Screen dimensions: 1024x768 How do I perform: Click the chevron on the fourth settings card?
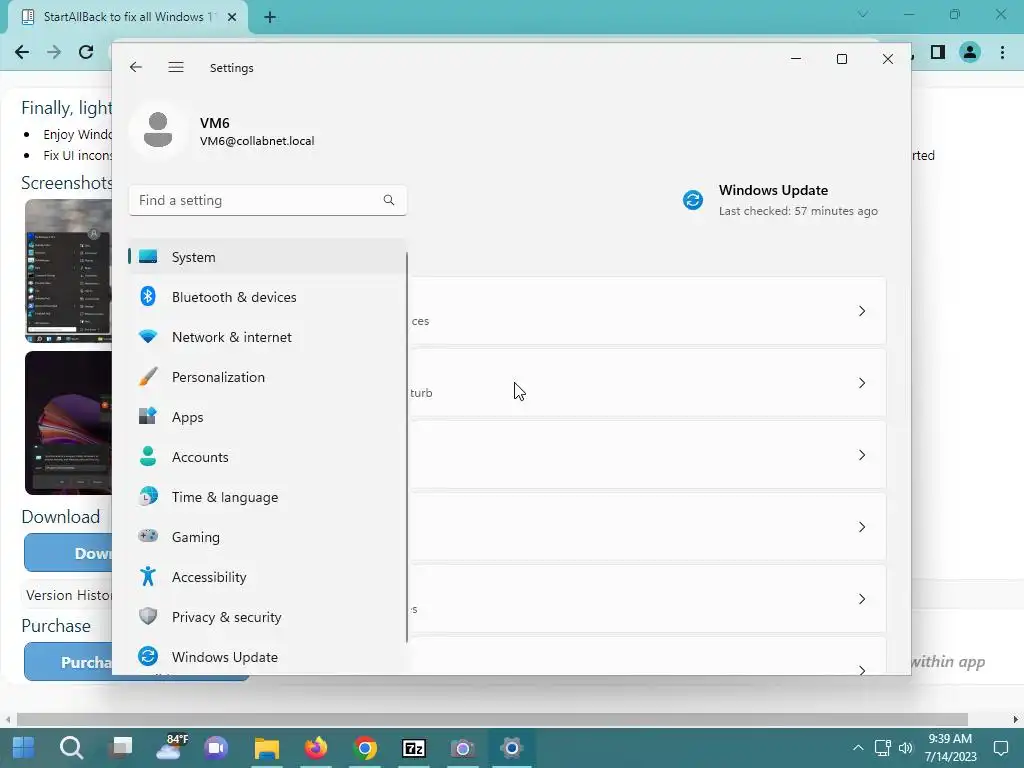(x=862, y=527)
